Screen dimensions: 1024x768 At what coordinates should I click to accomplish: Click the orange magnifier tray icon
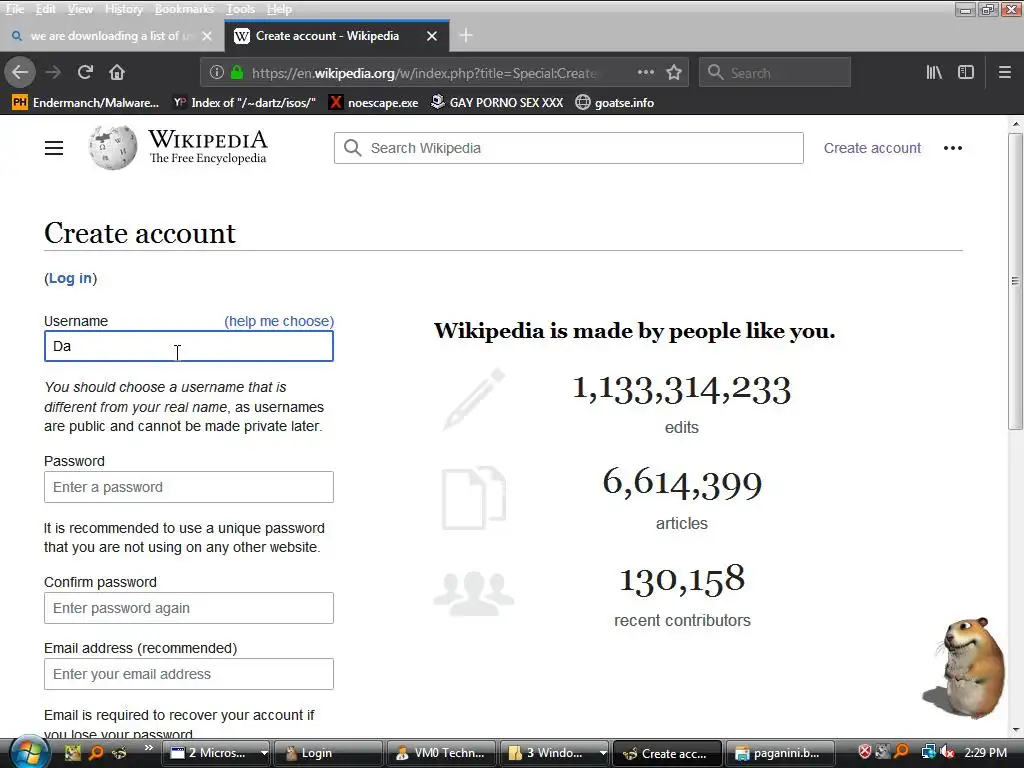pyautogui.click(x=901, y=752)
